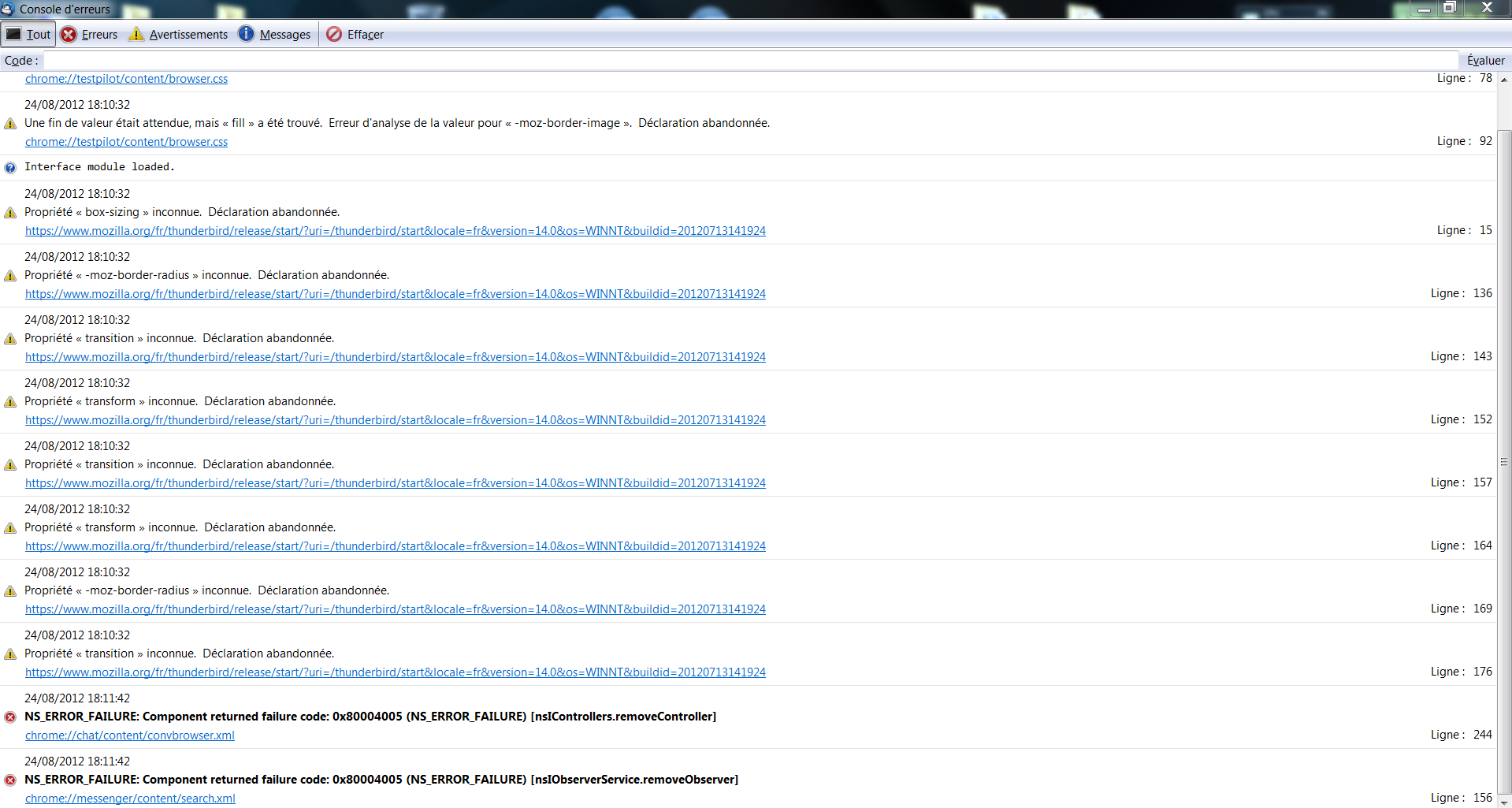Click warning icon of box-sizing message
Screen dimensions: 1512x808
(10, 213)
